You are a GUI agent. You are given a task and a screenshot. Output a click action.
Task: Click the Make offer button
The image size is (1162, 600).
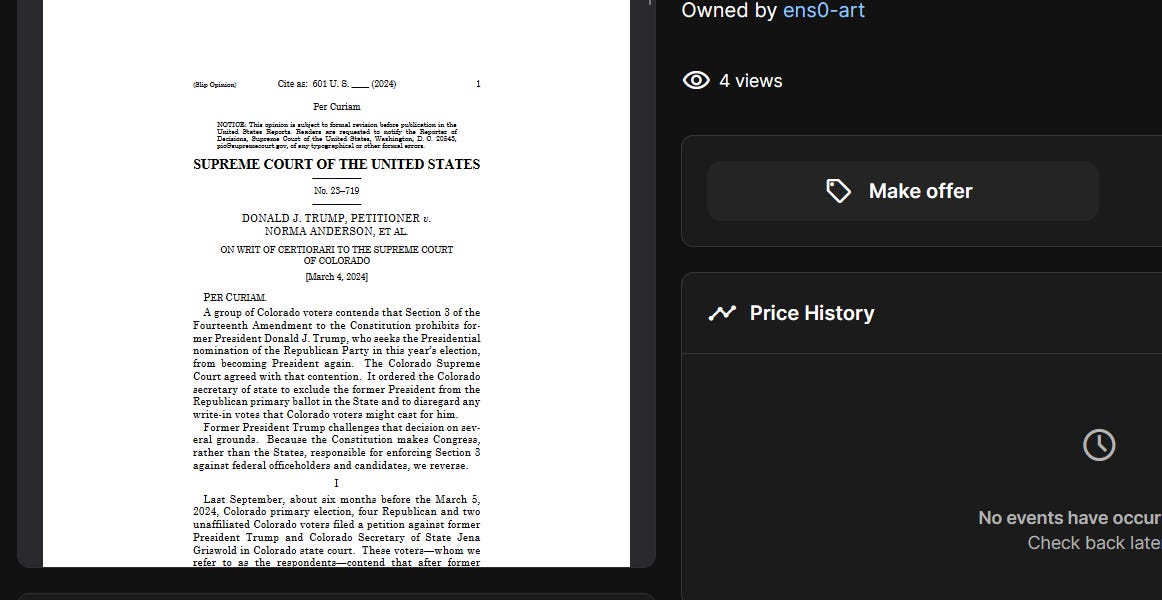(x=902, y=190)
